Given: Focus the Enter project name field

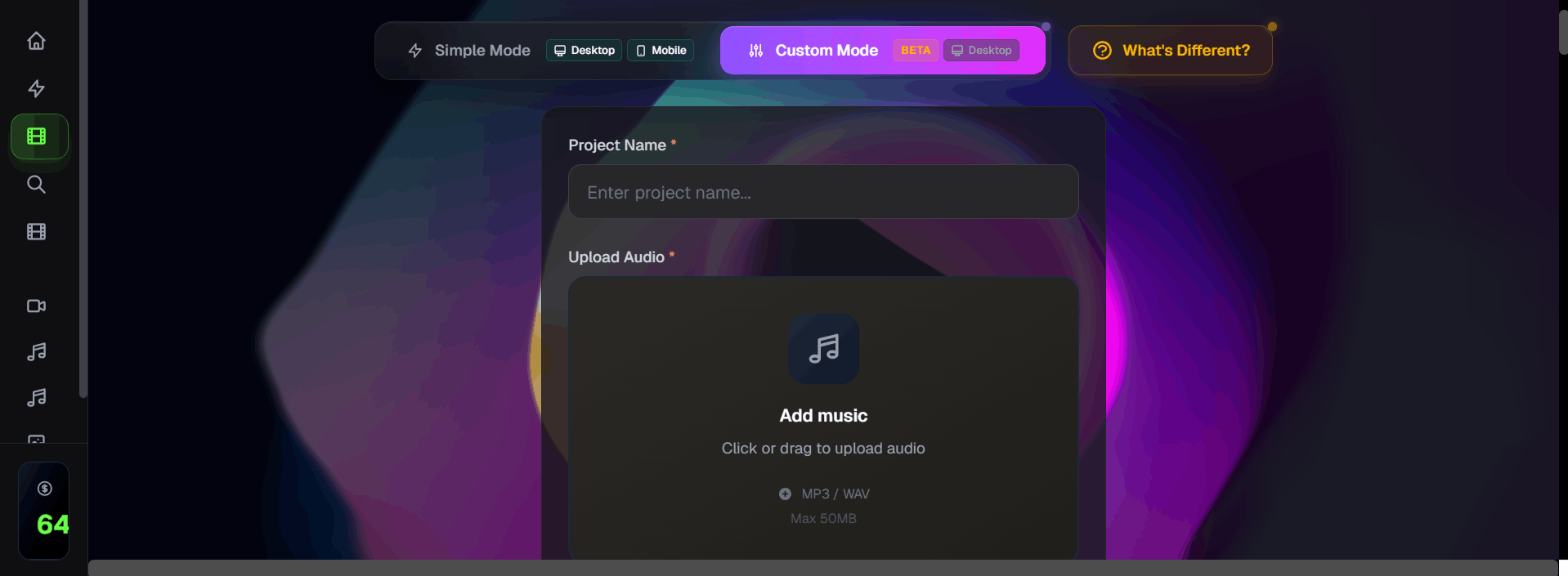Looking at the screenshot, I should 823,192.
